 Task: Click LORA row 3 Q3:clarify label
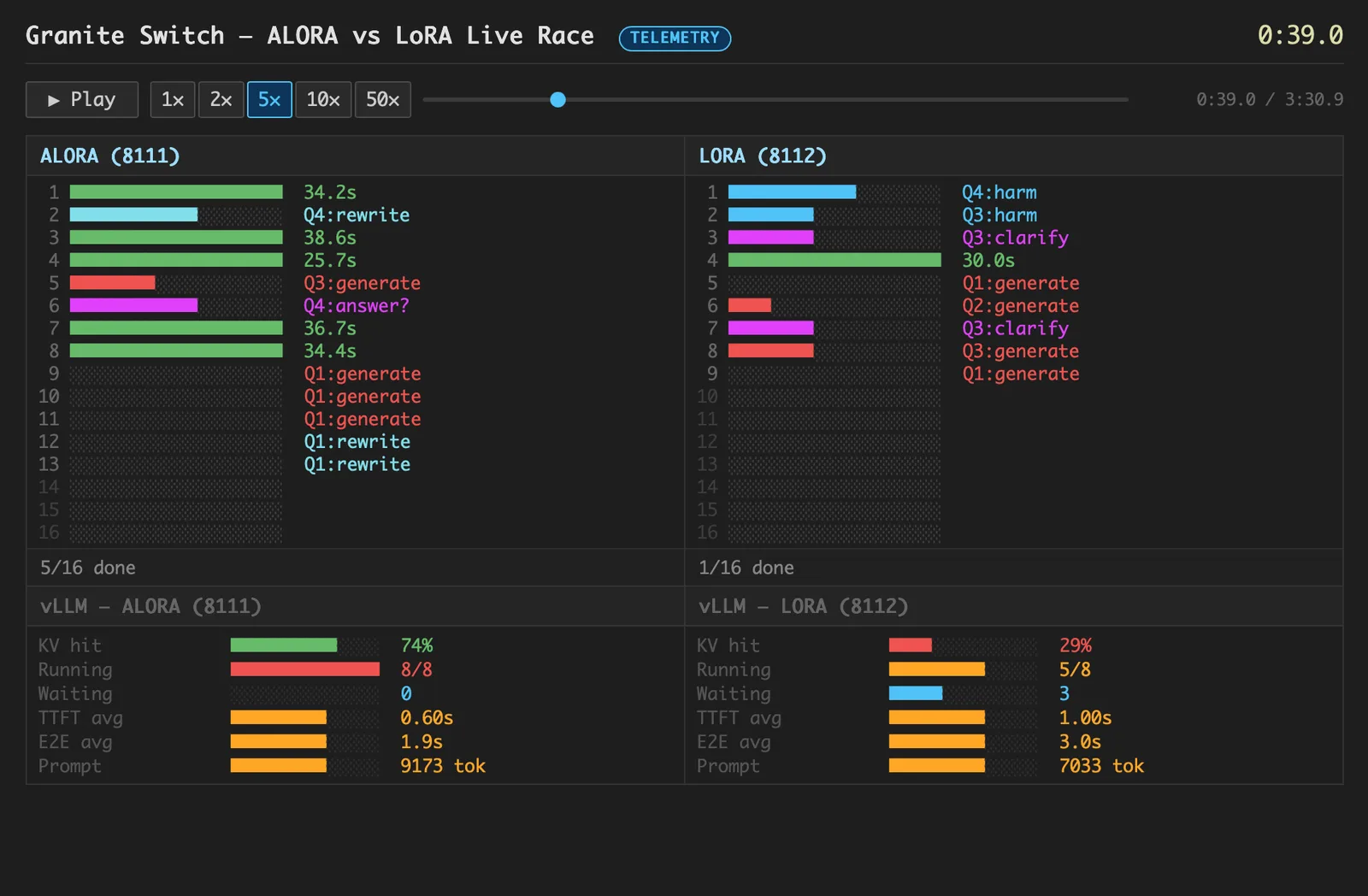click(1016, 238)
